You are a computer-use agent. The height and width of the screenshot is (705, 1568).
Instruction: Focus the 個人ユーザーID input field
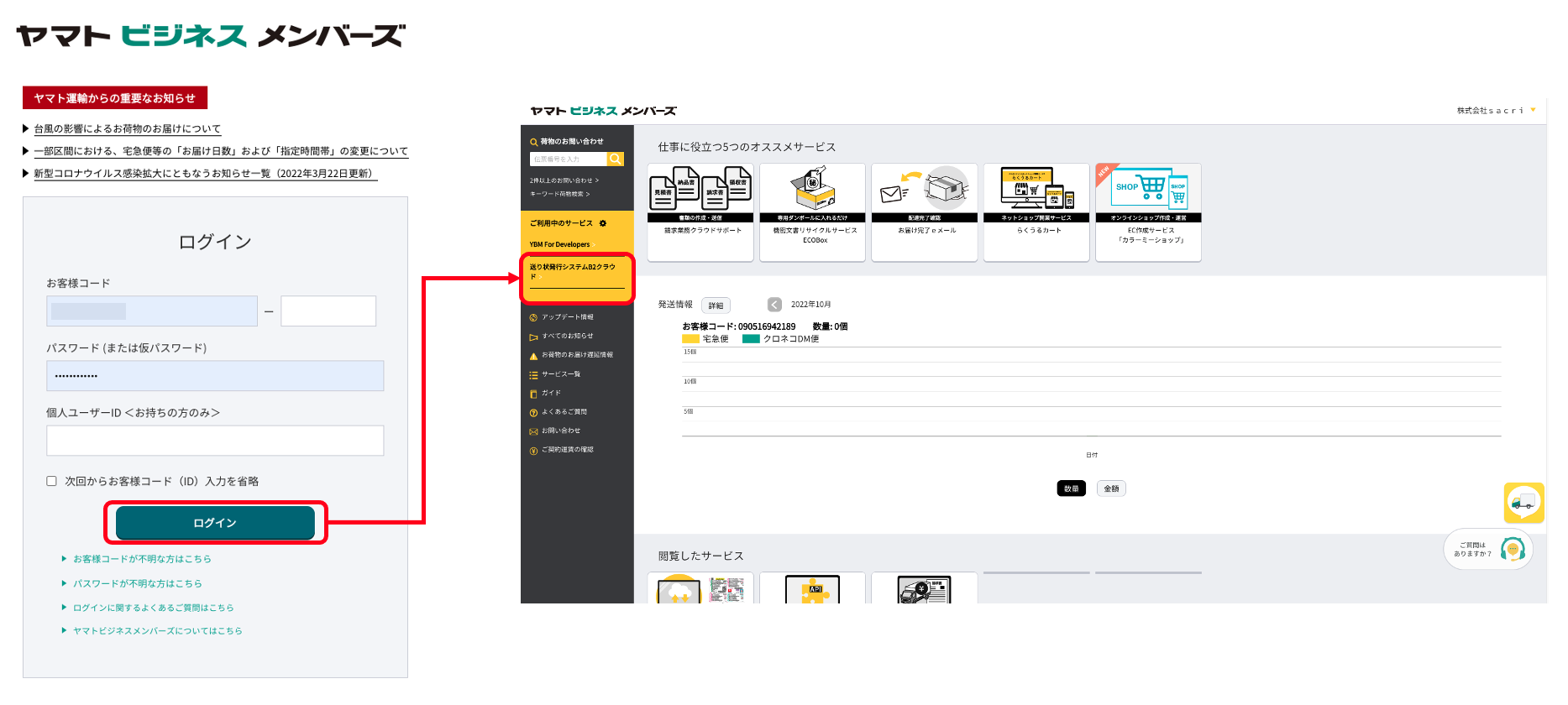[215, 441]
